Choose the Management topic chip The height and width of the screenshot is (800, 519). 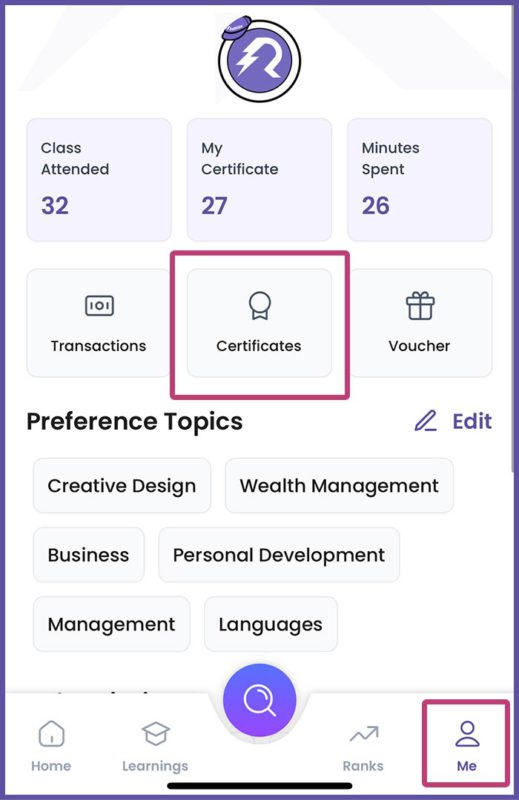tap(112, 624)
